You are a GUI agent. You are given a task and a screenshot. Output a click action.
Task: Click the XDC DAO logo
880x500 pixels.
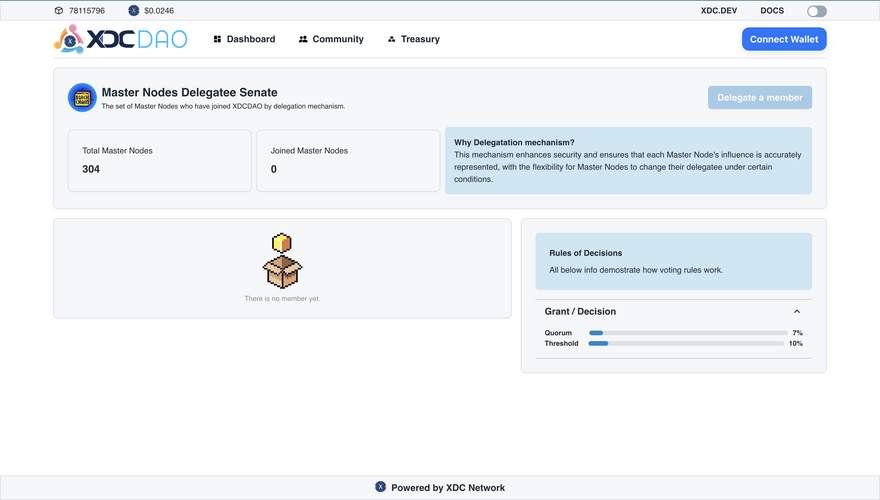click(120, 39)
